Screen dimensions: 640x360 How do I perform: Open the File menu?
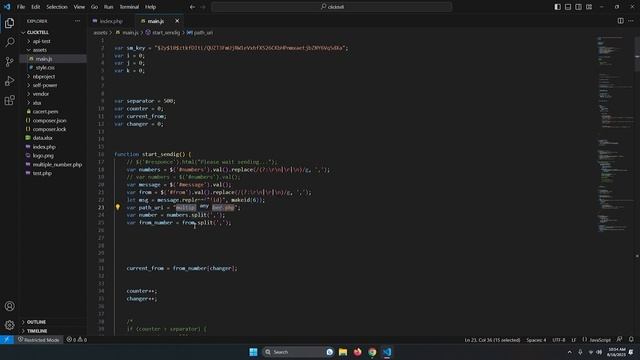[21, 7]
